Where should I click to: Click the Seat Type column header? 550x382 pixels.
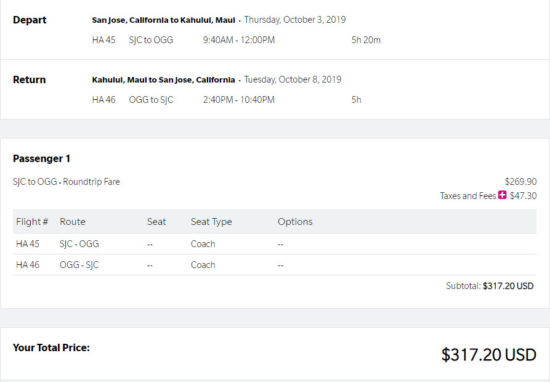click(211, 222)
